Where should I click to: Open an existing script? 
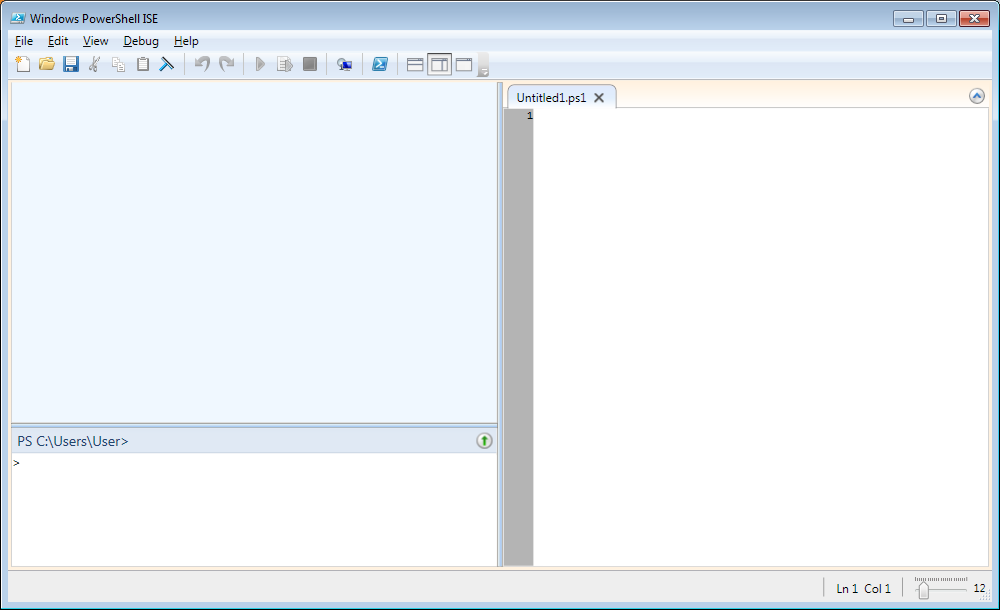pyautogui.click(x=47, y=63)
